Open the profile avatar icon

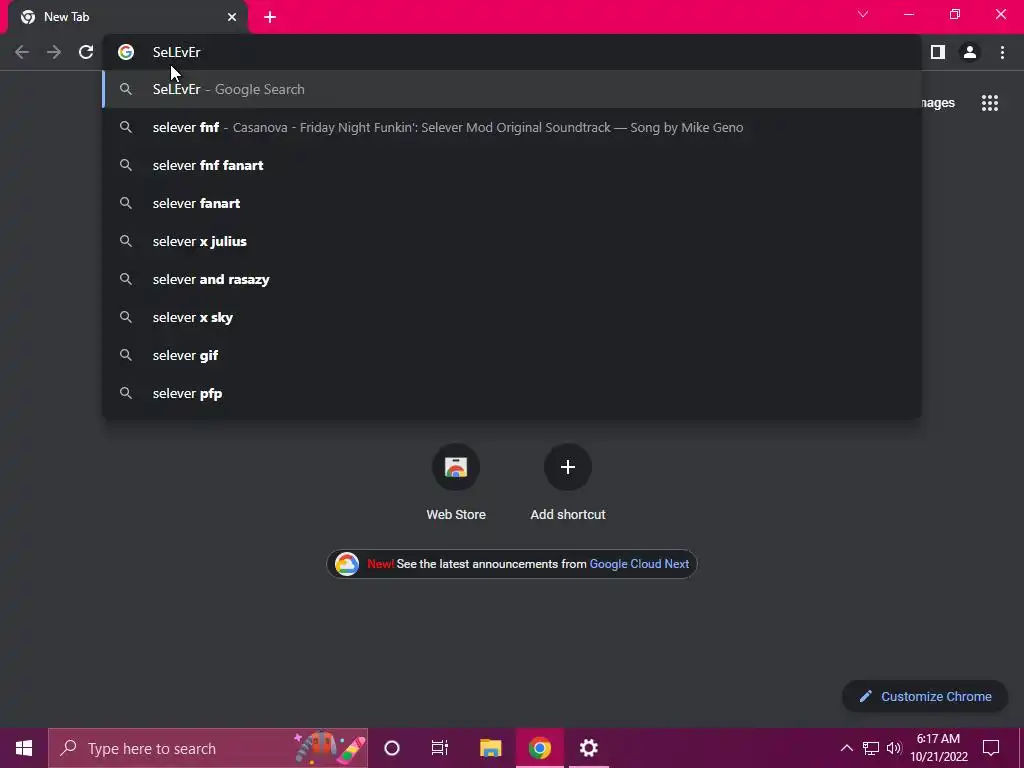970,52
